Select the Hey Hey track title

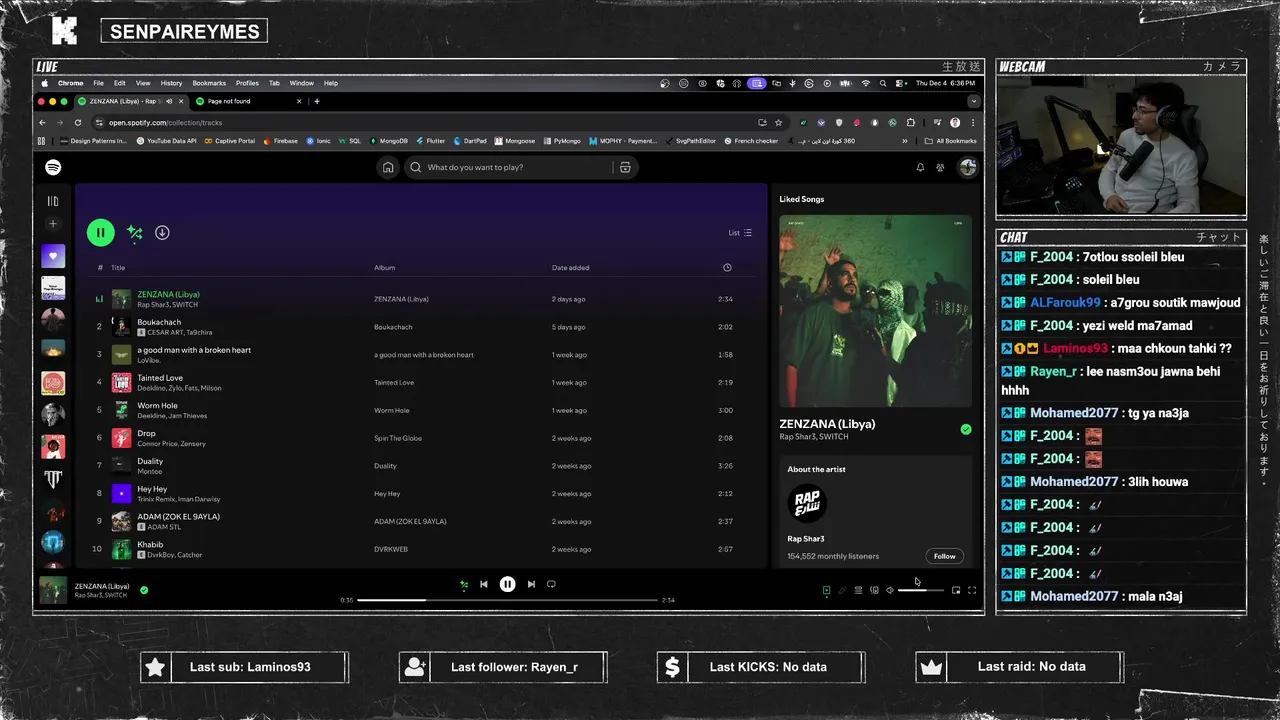[152, 489]
